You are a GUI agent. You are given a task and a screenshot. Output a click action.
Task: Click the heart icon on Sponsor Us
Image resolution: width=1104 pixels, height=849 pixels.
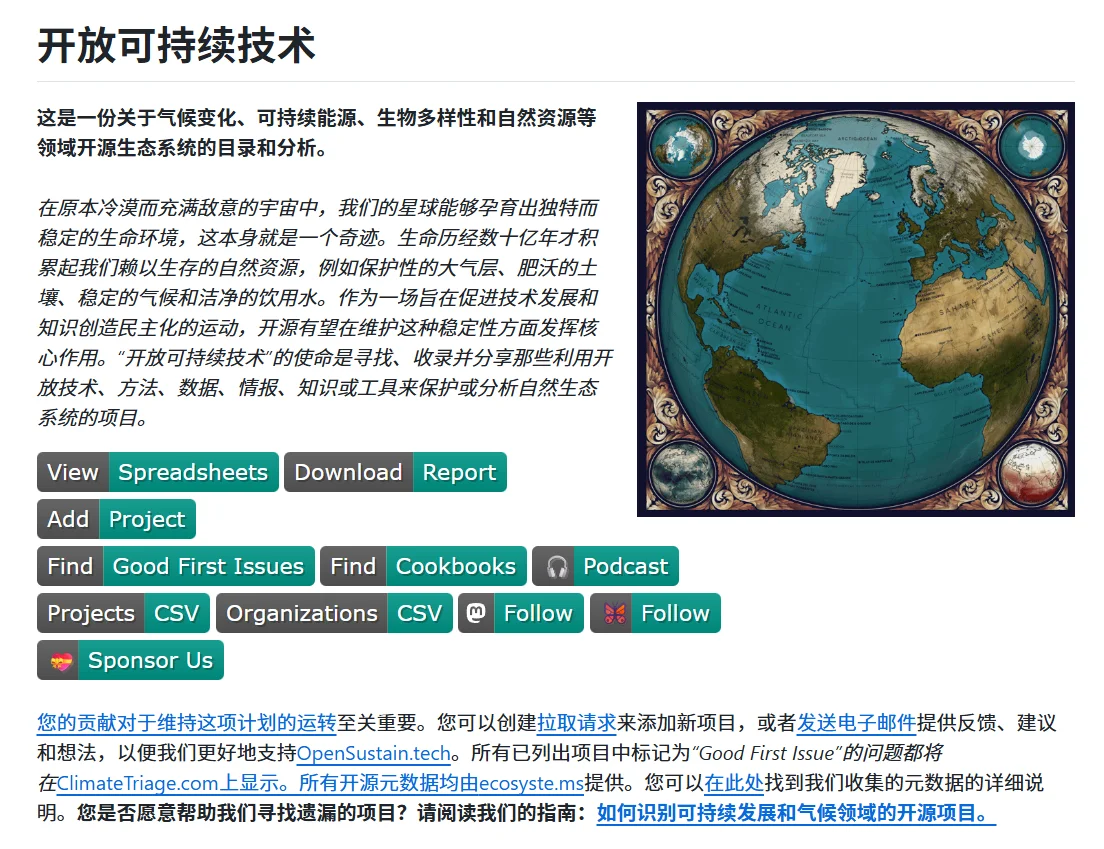pos(63,660)
